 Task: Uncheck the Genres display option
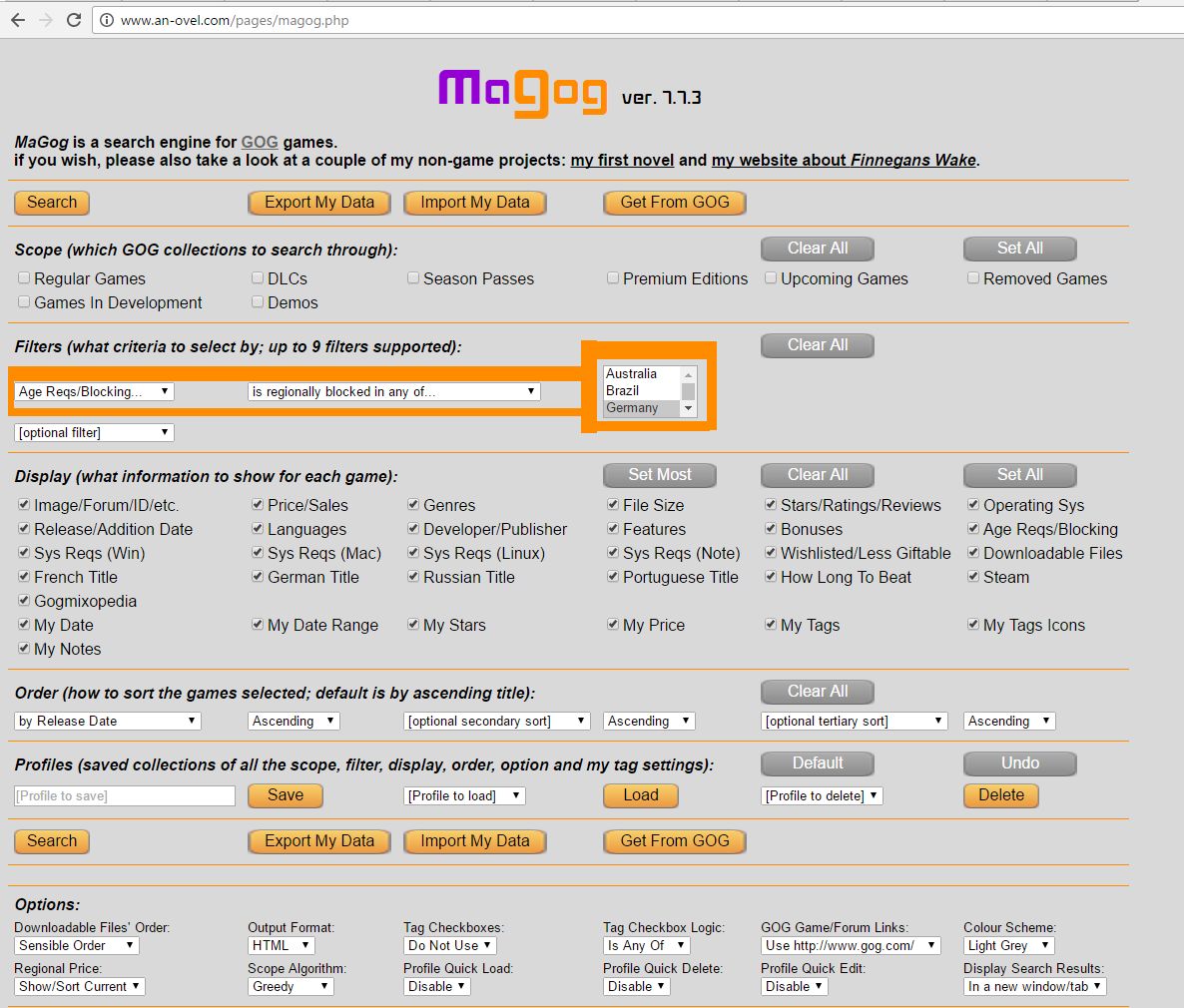pos(413,504)
